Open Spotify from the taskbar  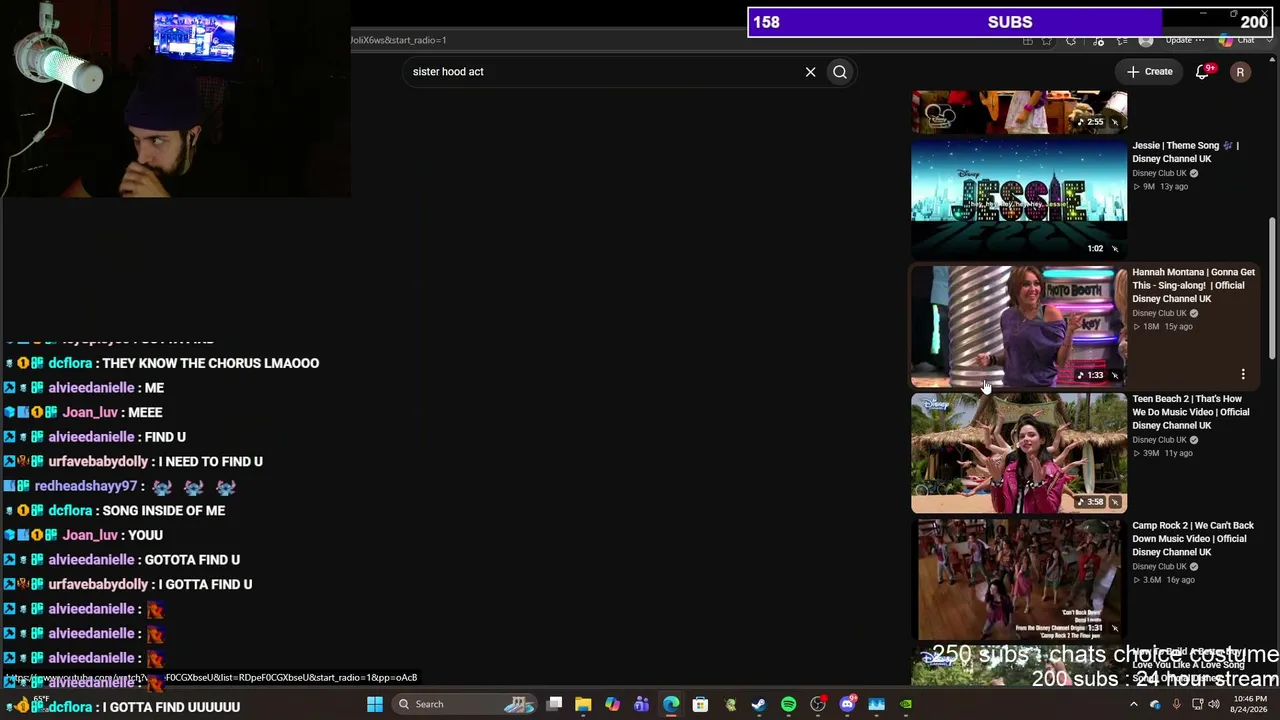tap(788, 704)
